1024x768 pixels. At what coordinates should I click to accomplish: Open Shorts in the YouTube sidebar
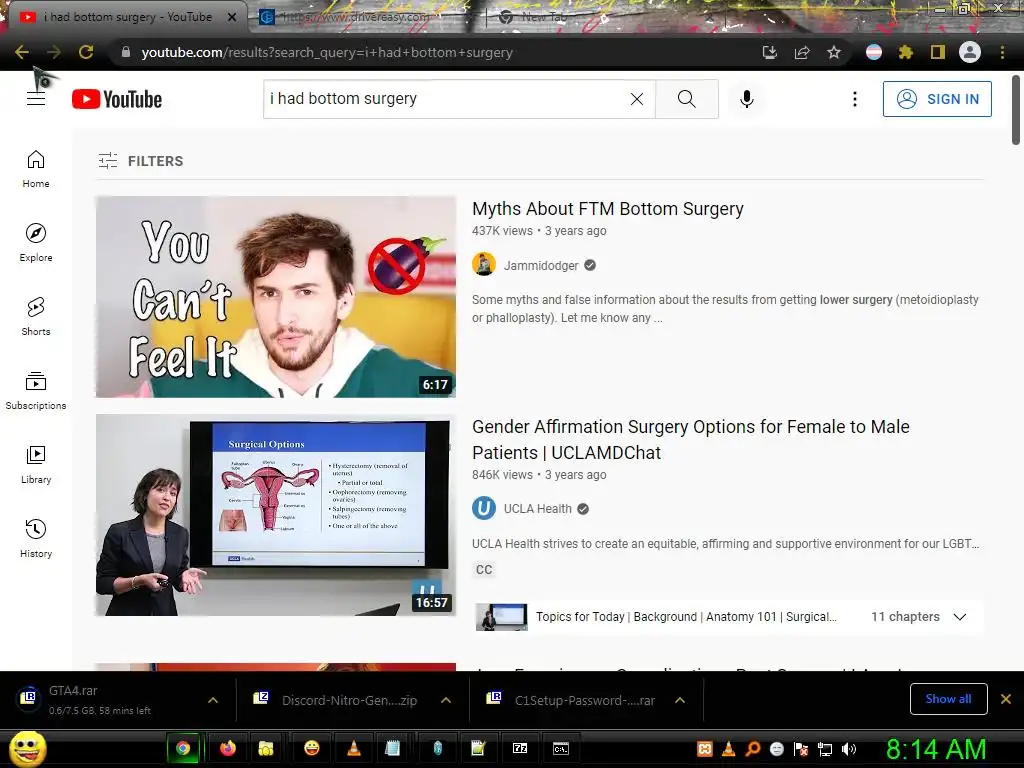[36, 317]
